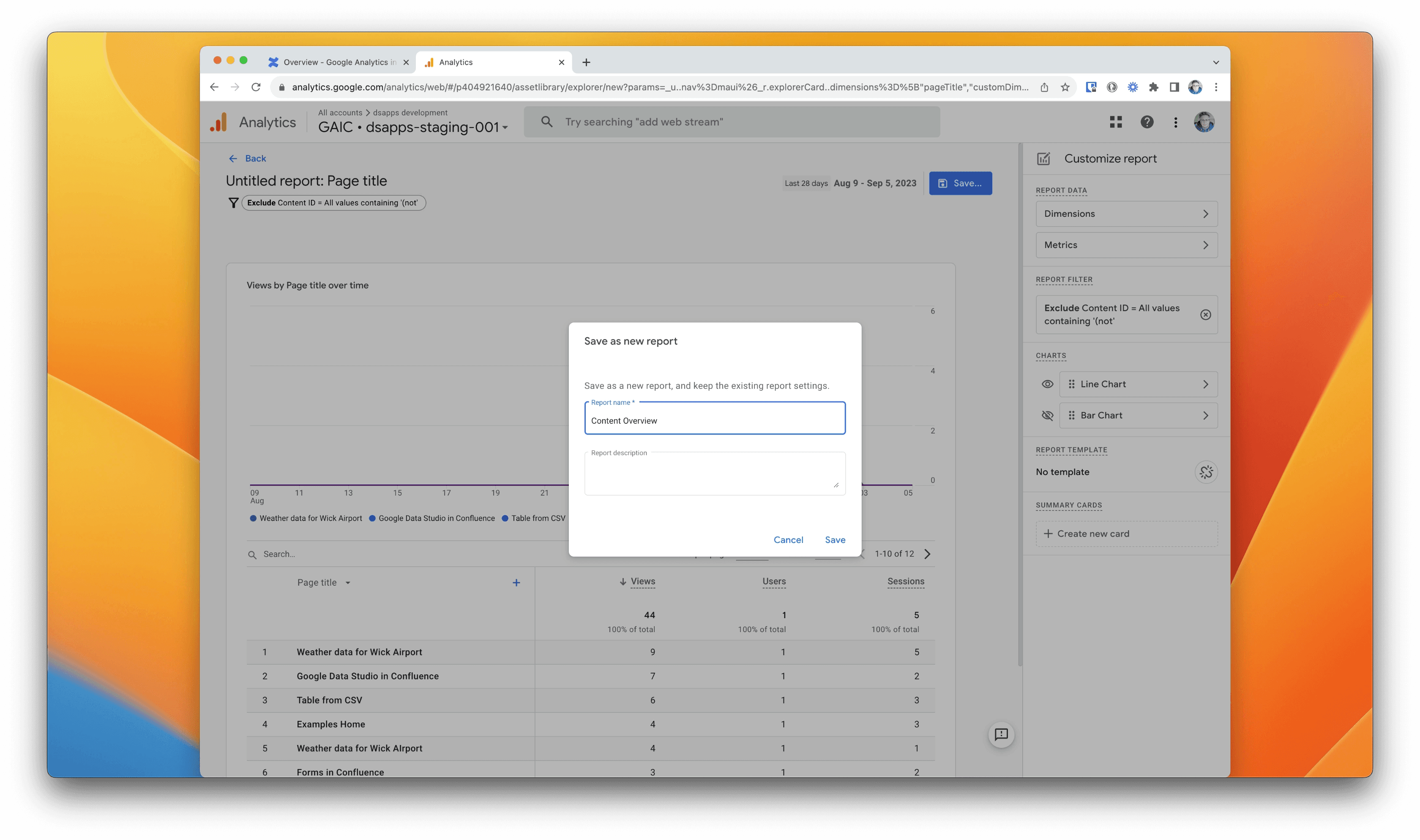Screen dimensions: 1420x840
Task: Sort by the Sessions column header
Action: (x=906, y=581)
